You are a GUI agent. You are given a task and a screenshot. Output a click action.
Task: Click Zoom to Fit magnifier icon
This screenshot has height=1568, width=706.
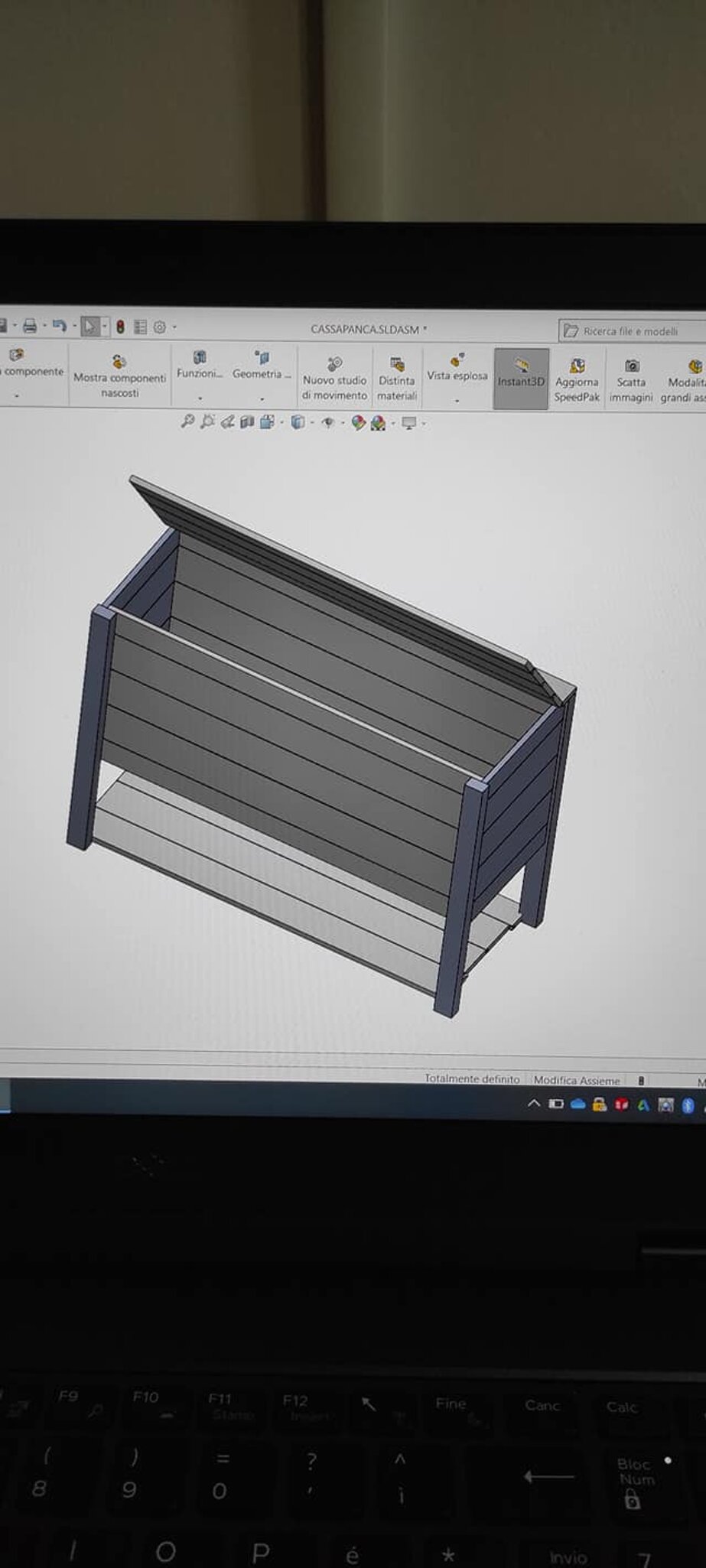pos(187,421)
